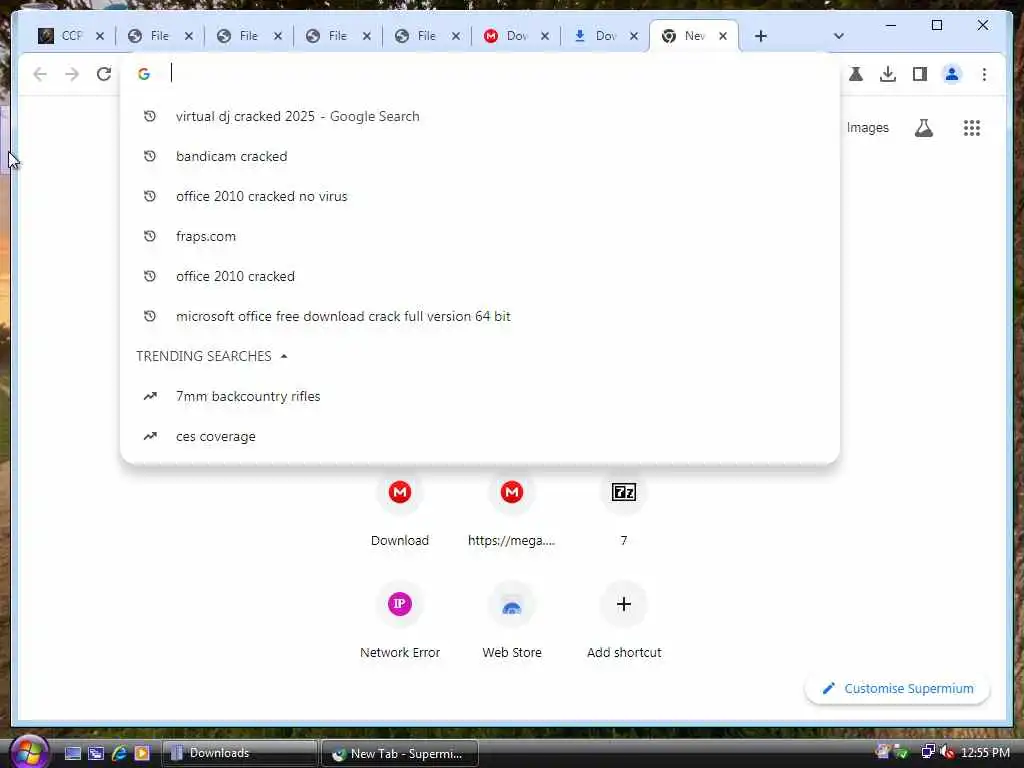1024x768 pixels.
Task: Open the user profile avatar
Action: click(952, 74)
